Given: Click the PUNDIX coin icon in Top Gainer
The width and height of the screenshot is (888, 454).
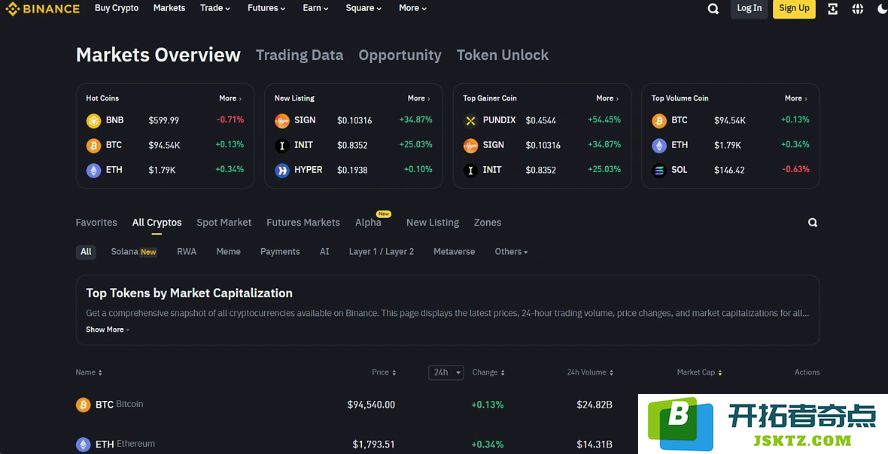Looking at the screenshot, I should 471,121.
